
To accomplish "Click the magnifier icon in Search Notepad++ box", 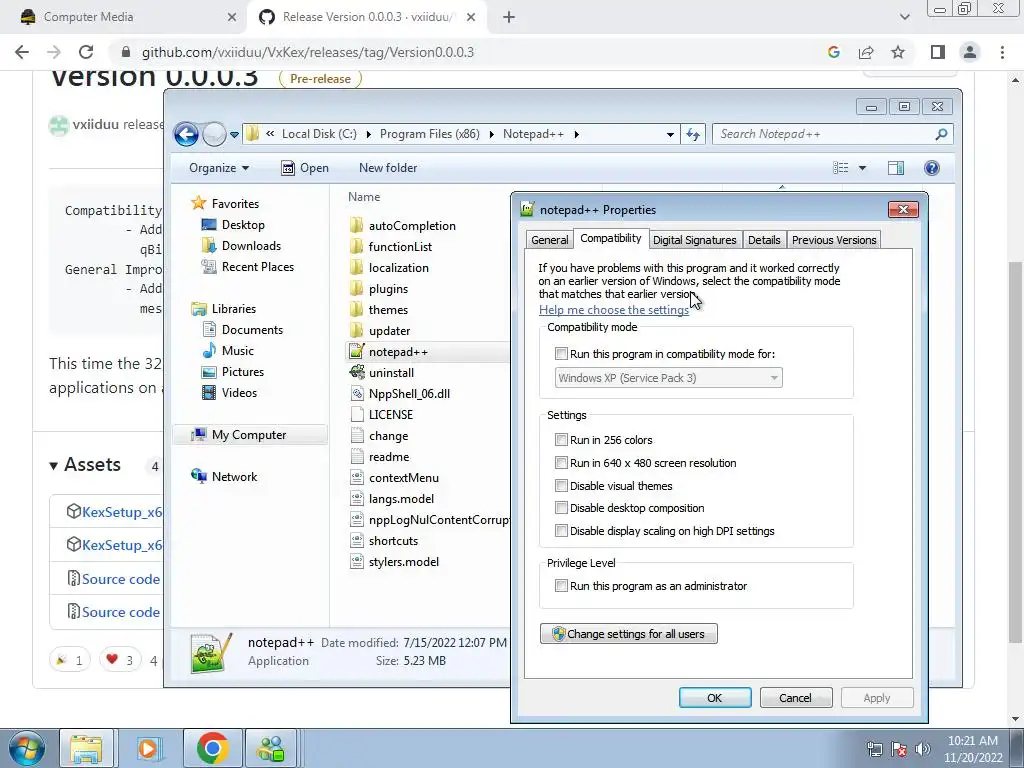I will tap(940, 135).
